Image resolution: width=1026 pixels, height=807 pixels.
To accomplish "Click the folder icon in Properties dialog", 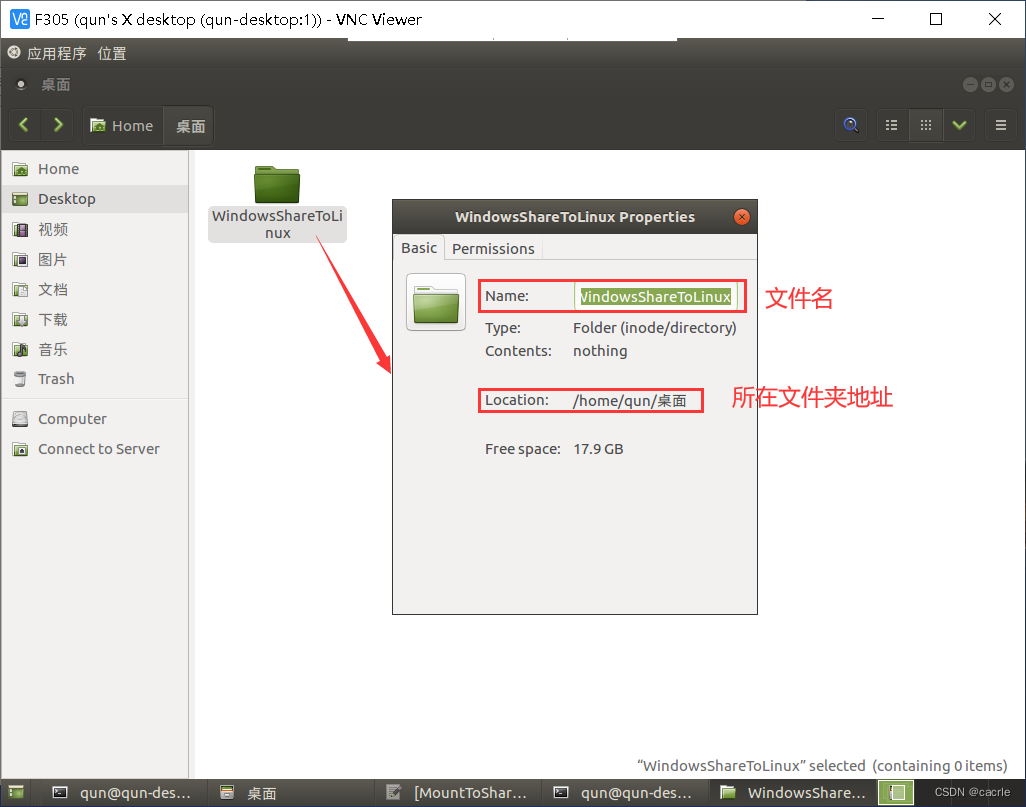I will (x=435, y=301).
